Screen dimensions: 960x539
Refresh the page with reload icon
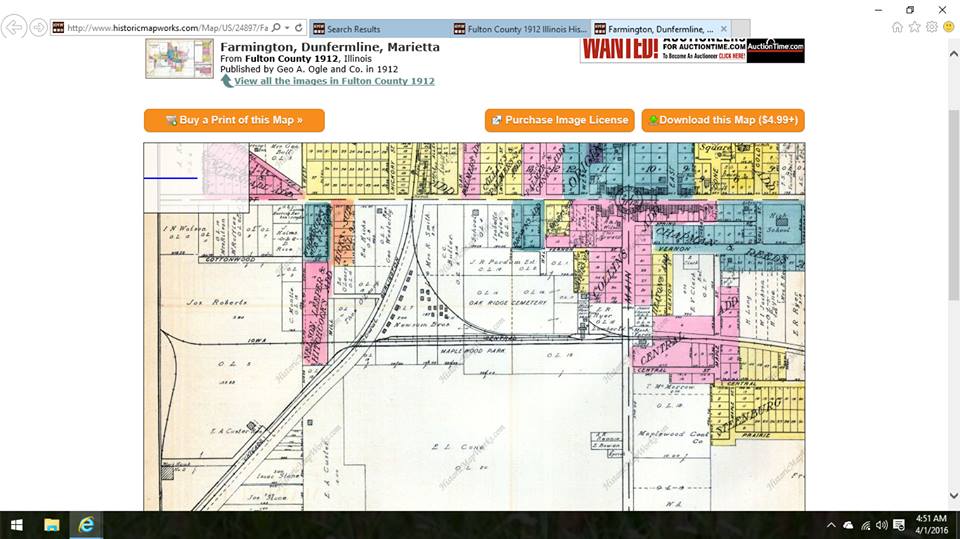point(299,28)
